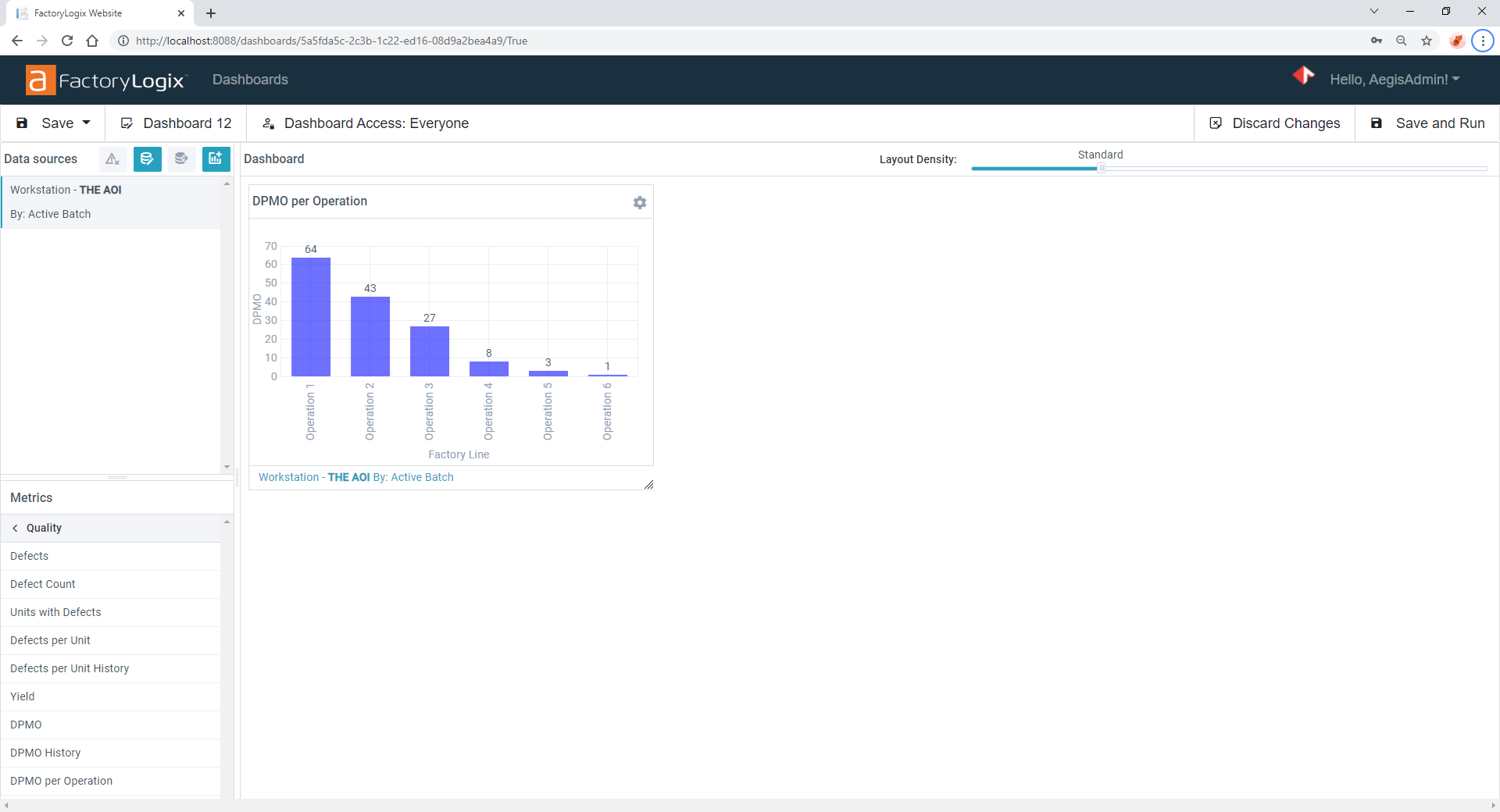Click the Save and Run button

pos(1428,123)
